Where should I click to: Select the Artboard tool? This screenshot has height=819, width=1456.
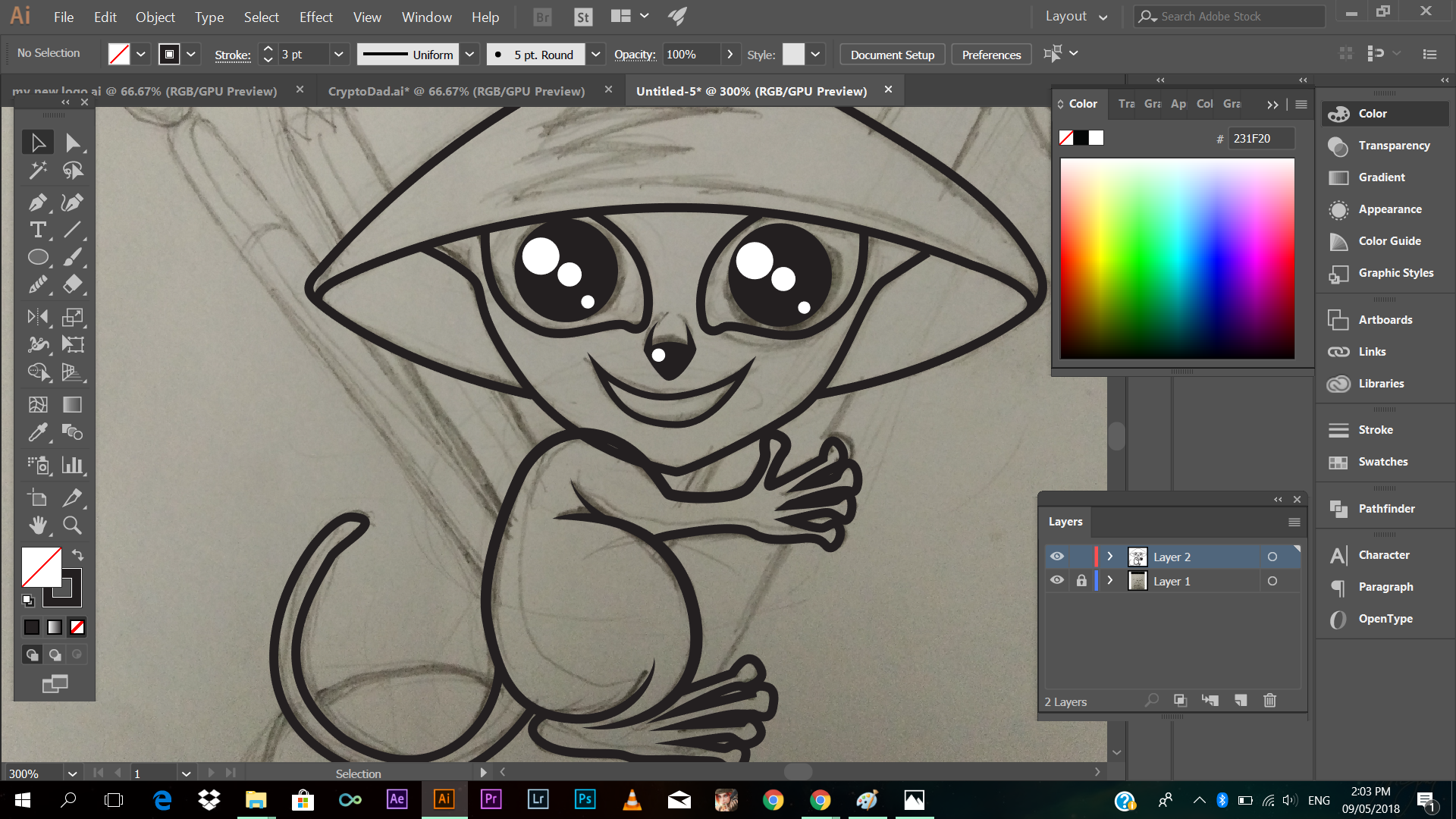37,497
